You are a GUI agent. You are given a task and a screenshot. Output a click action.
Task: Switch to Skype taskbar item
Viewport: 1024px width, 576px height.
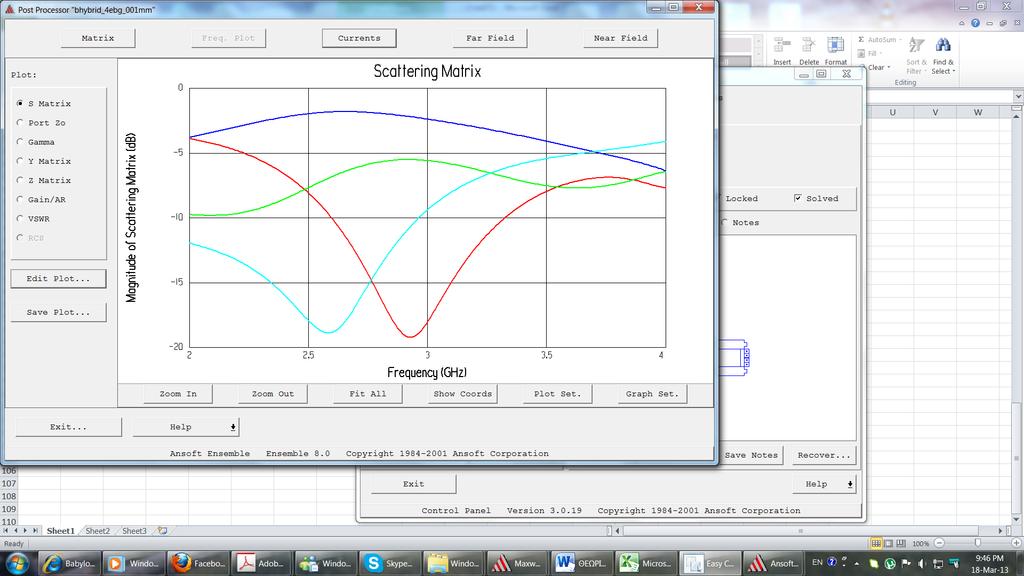[389, 563]
